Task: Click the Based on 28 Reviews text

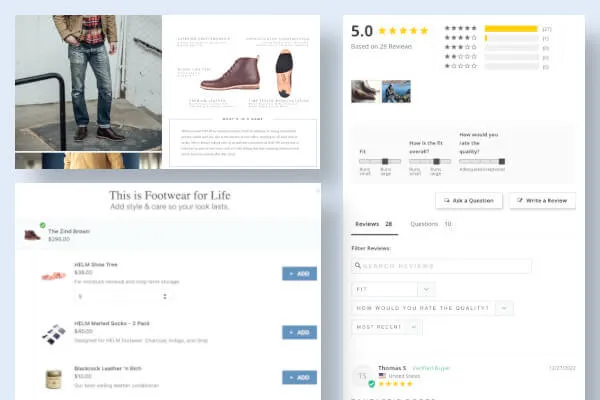Action: pyautogui.click(x=382, y=46)
